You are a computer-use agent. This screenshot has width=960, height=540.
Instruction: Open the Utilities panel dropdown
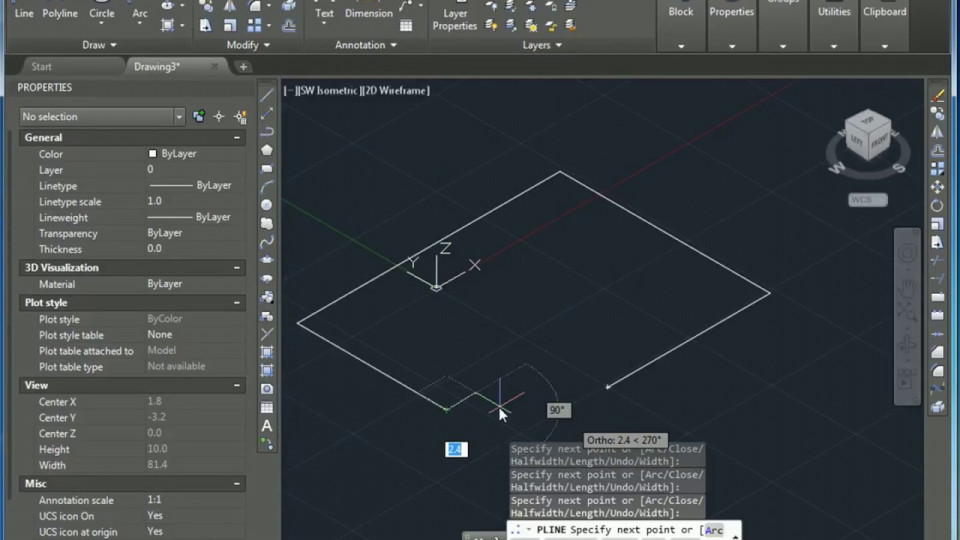(x=833, y=46)
